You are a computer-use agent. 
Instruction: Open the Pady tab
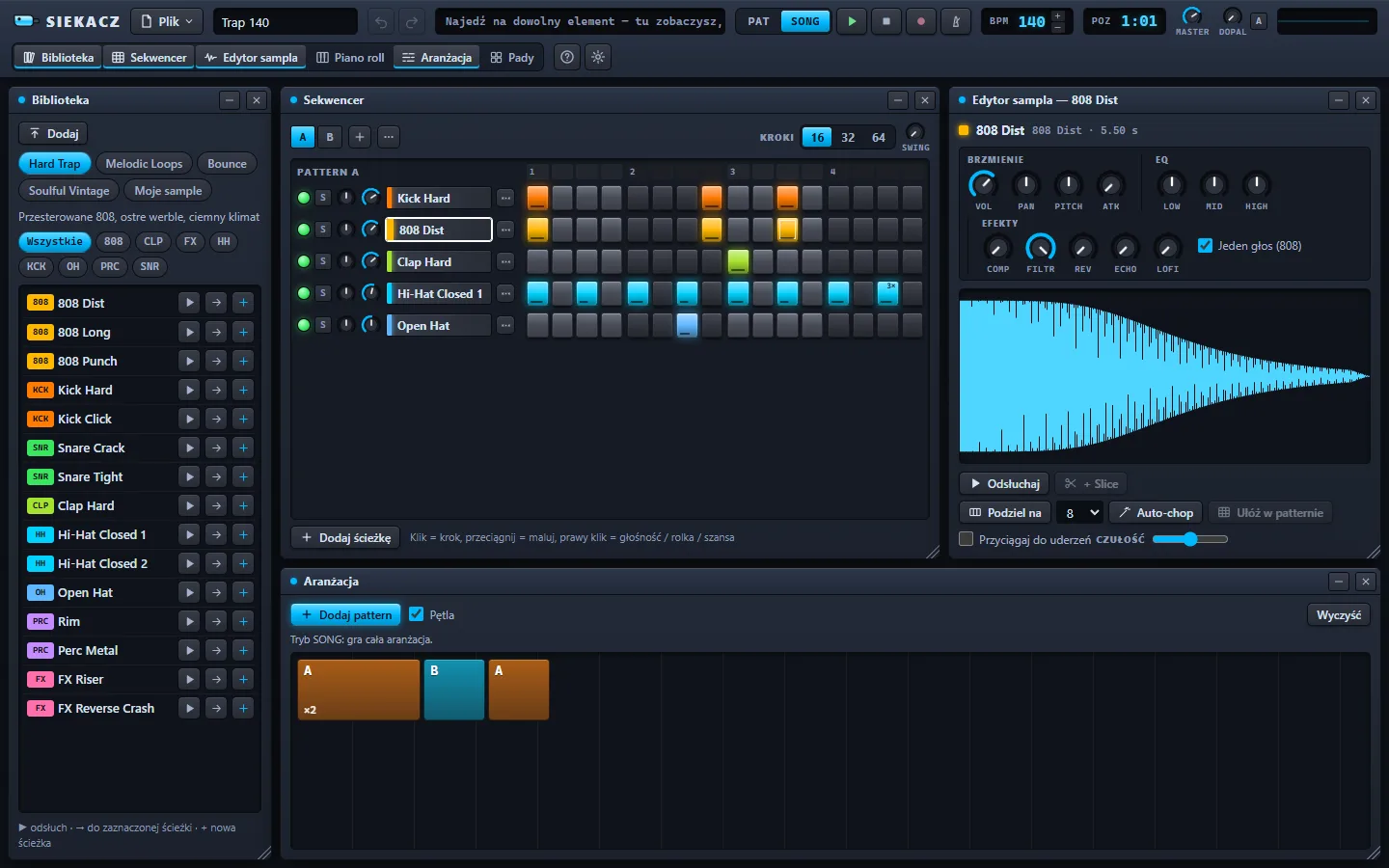pyautogui.click(x=511, y=57)
